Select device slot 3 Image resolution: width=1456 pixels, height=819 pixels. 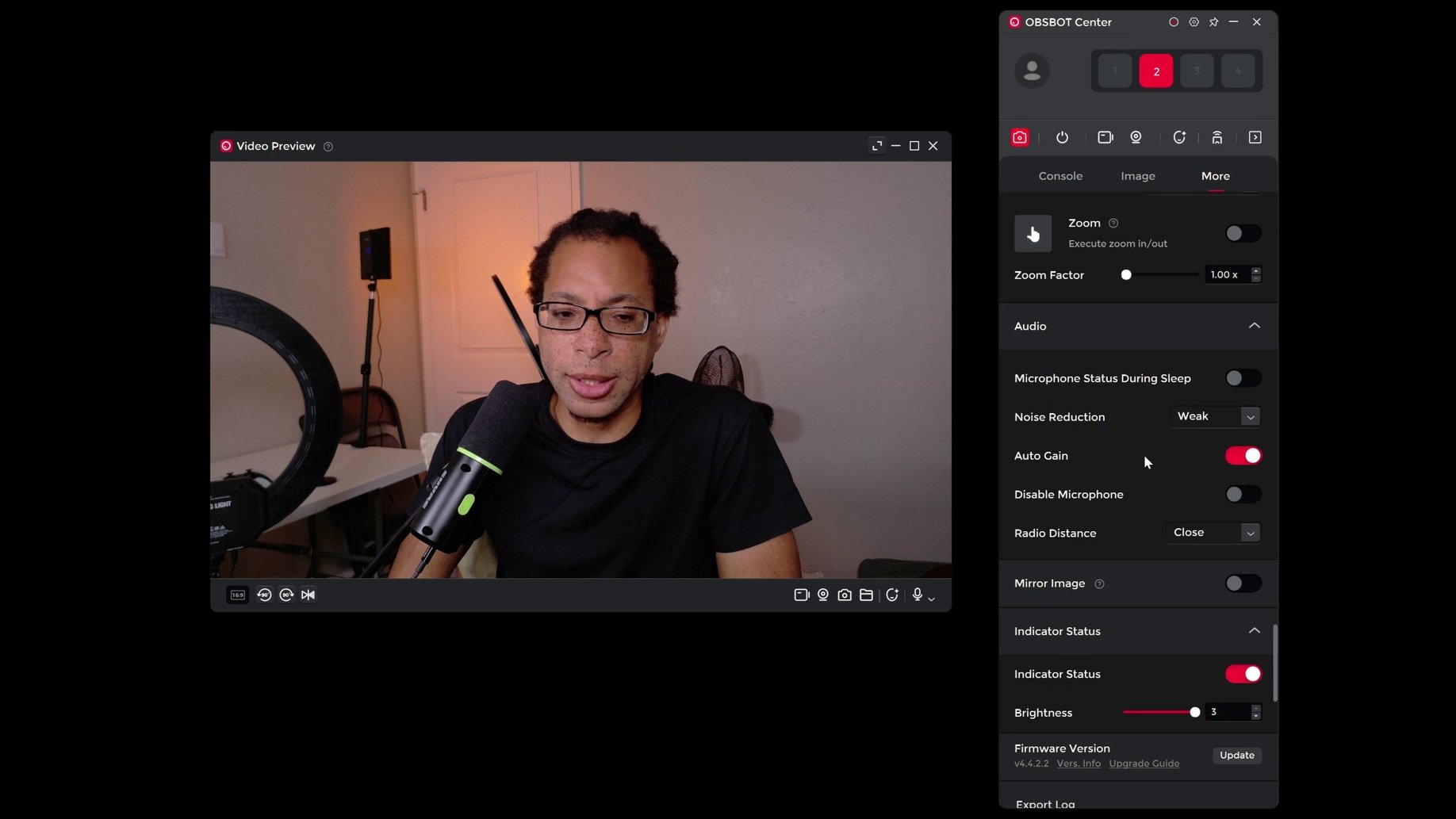coord(1197,71)
